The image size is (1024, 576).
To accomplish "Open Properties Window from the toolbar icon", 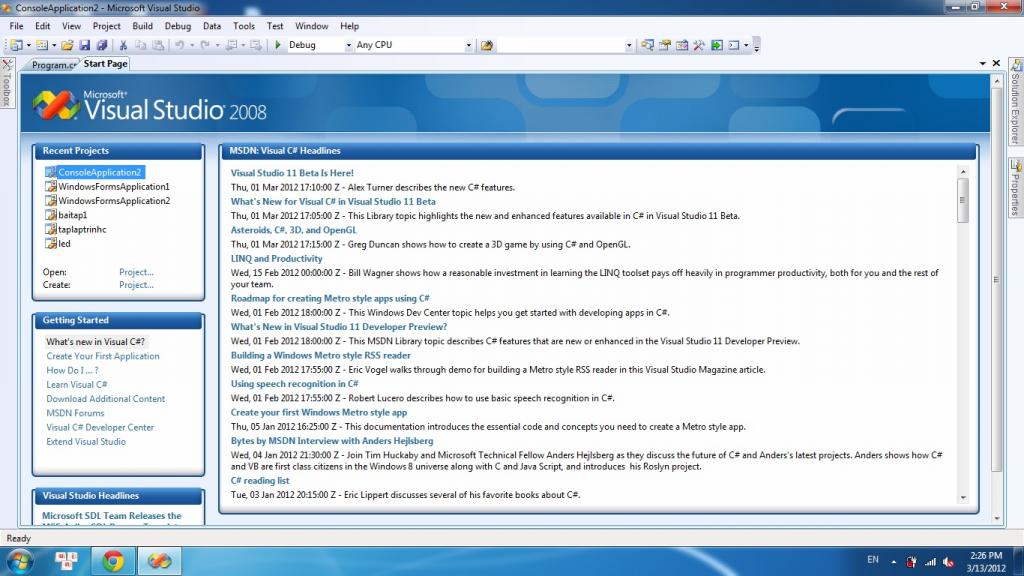I will click(665, 45).
